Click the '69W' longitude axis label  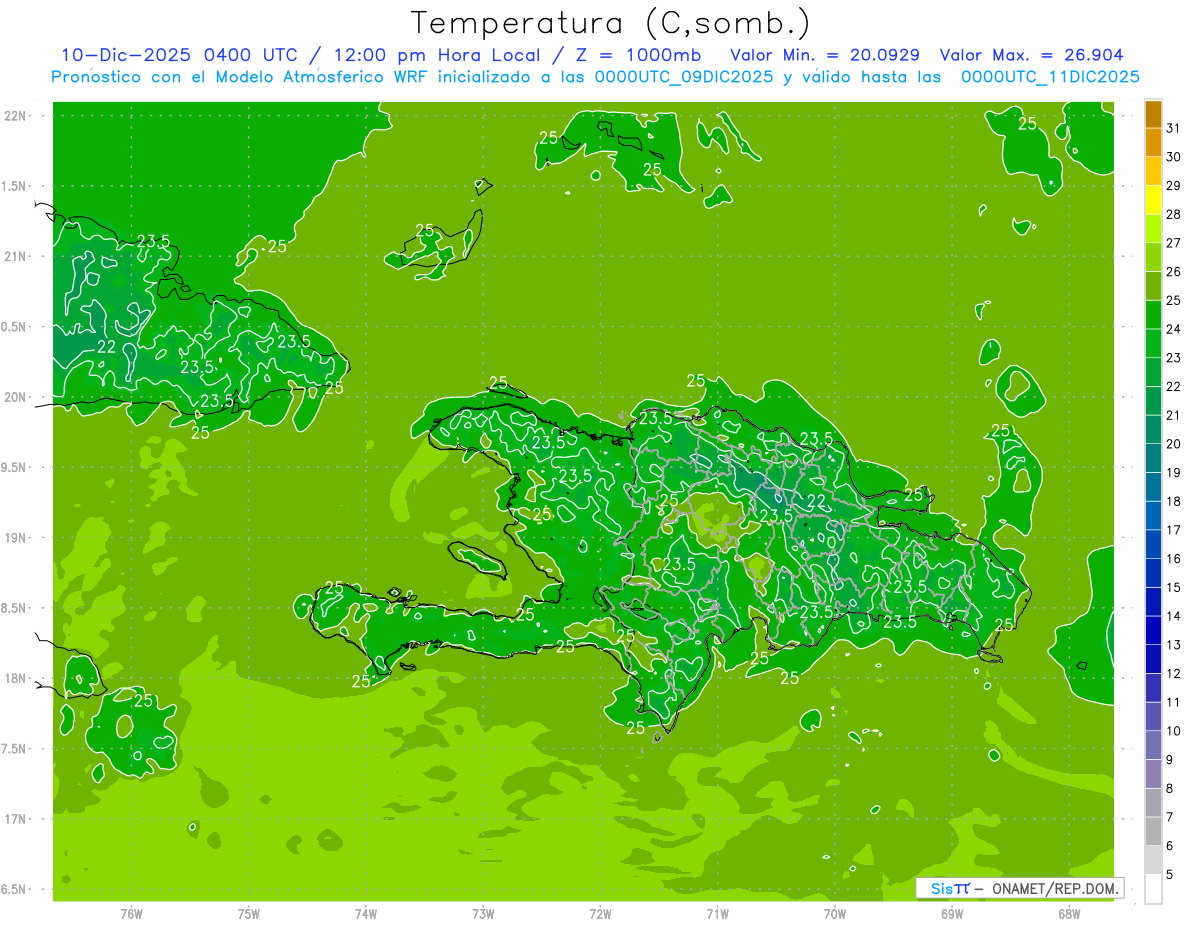952,914
